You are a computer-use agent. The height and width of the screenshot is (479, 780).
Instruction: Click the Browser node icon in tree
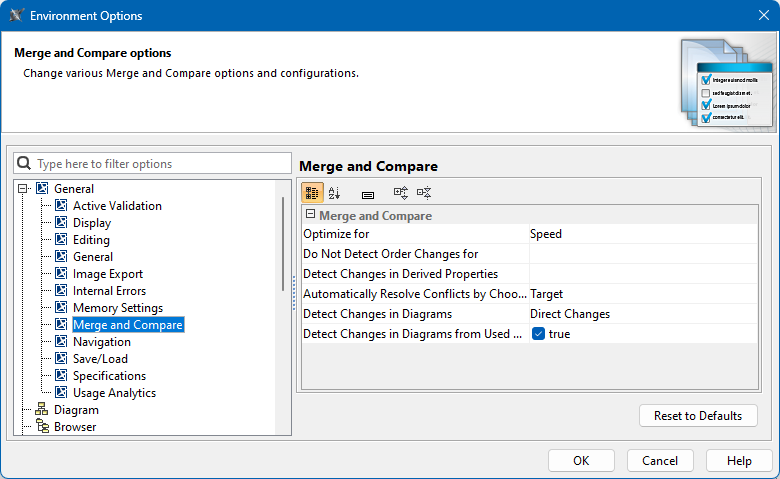click(42, 427)
